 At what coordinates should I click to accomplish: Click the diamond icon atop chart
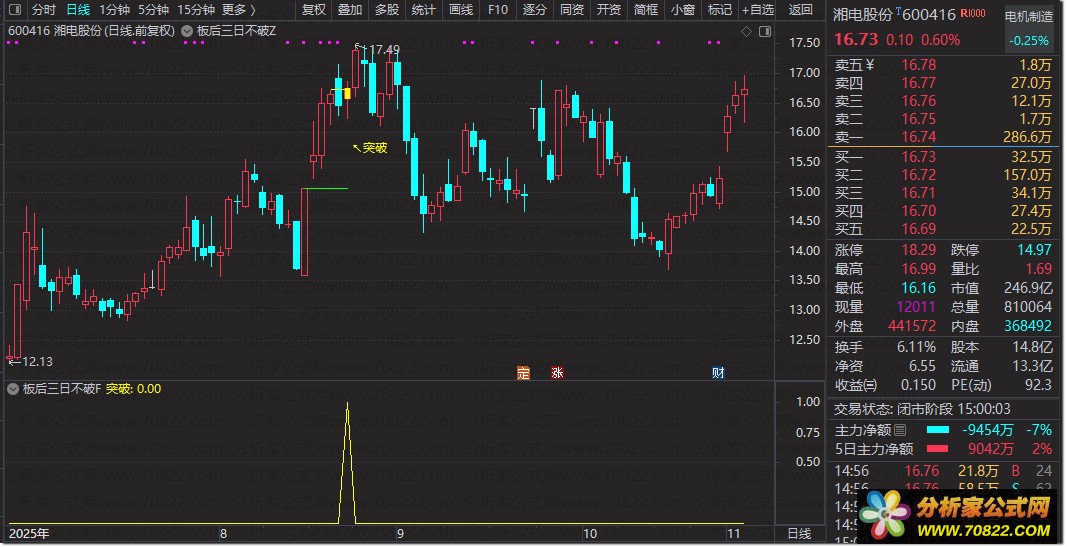(x=746, y=31)
